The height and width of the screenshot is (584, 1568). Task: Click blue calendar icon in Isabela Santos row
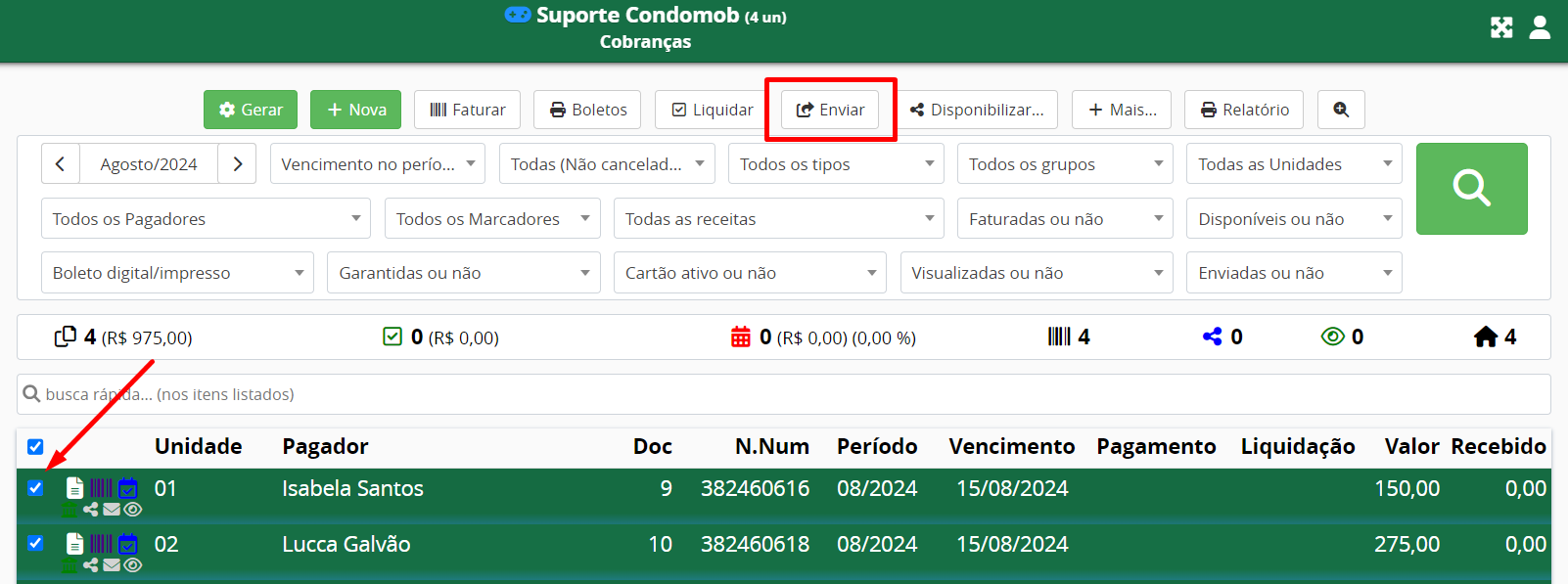128,487
